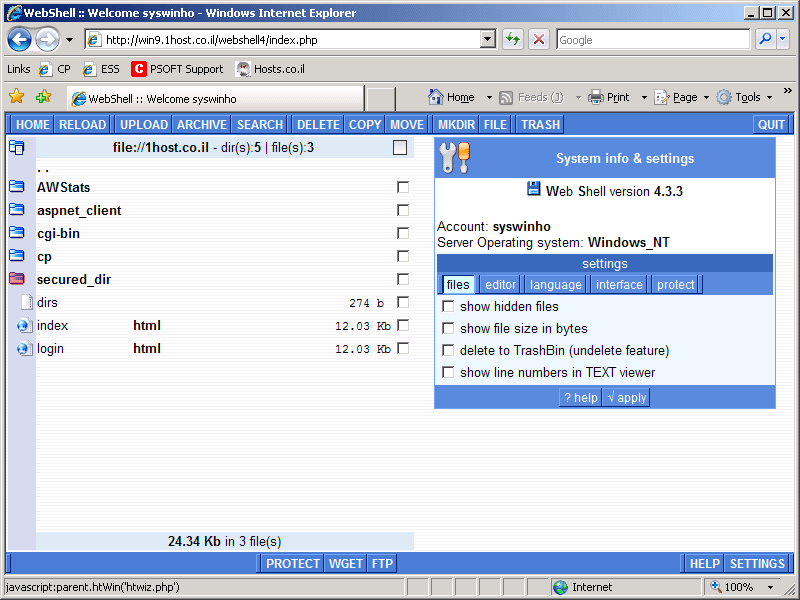Click the browser Back arrow button
800x600 pixels.
coord(19,40)
